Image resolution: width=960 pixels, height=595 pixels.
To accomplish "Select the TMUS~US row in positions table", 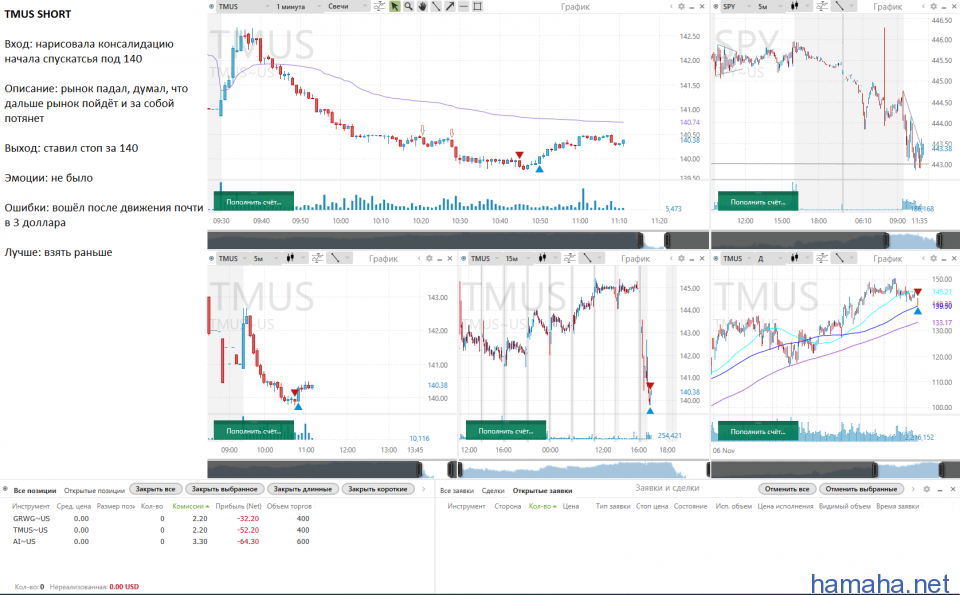I will [x=162, y=530].
